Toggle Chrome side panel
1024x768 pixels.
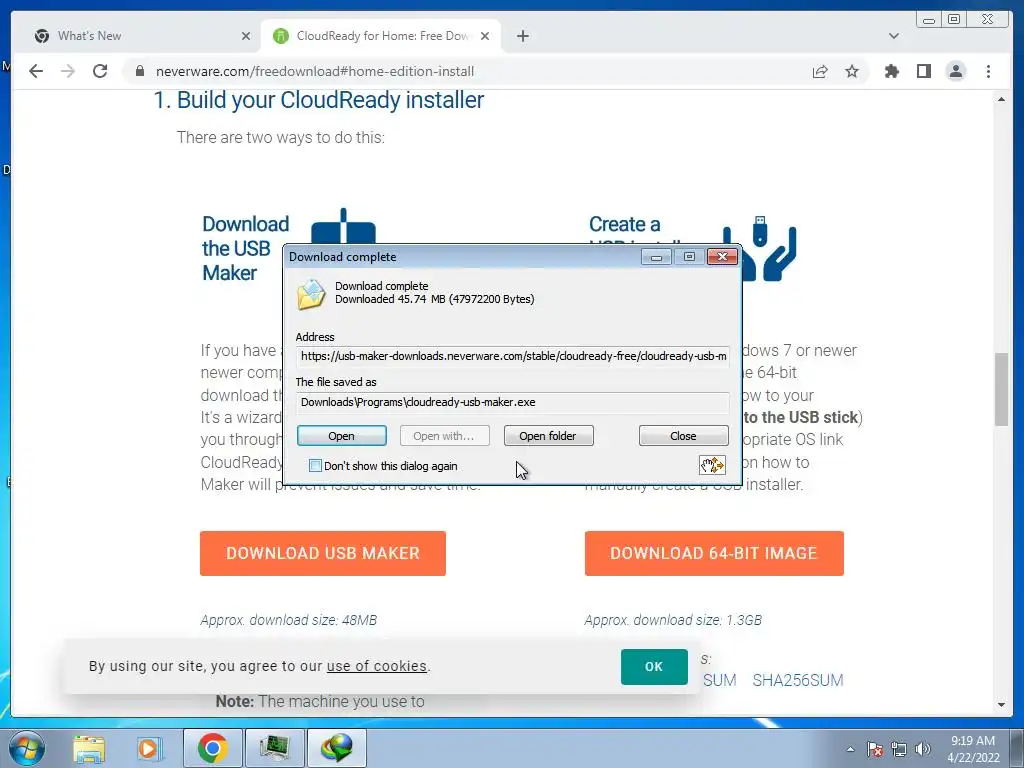[923, 71]
